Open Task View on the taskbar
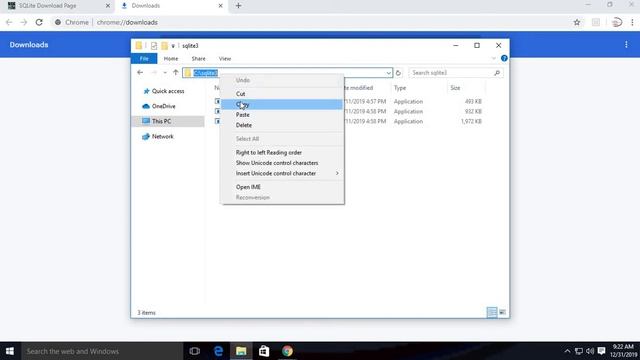This screenshot has width=640, height=360. [195, 351]
